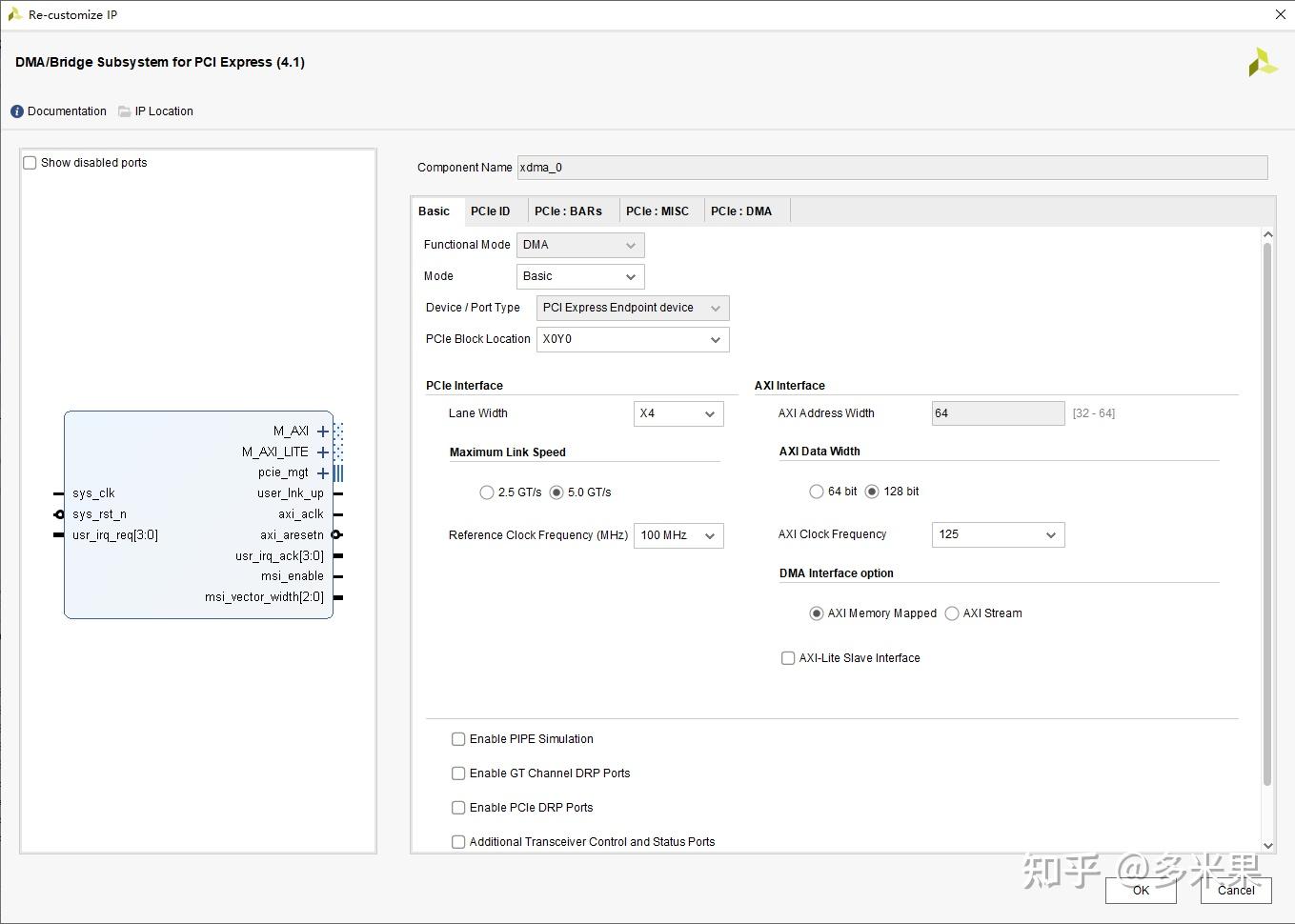Click the OK button

(1141, 891)
